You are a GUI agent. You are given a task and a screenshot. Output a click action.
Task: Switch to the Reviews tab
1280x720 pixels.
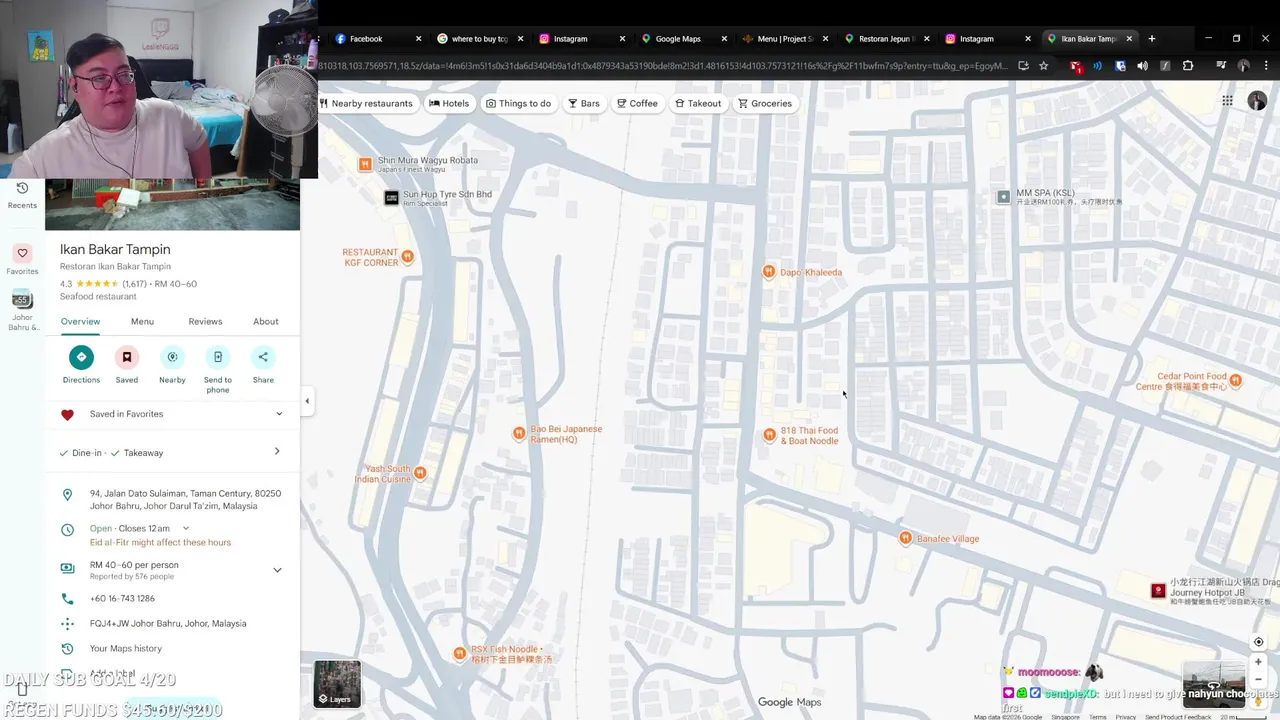(x=205, y=321)
